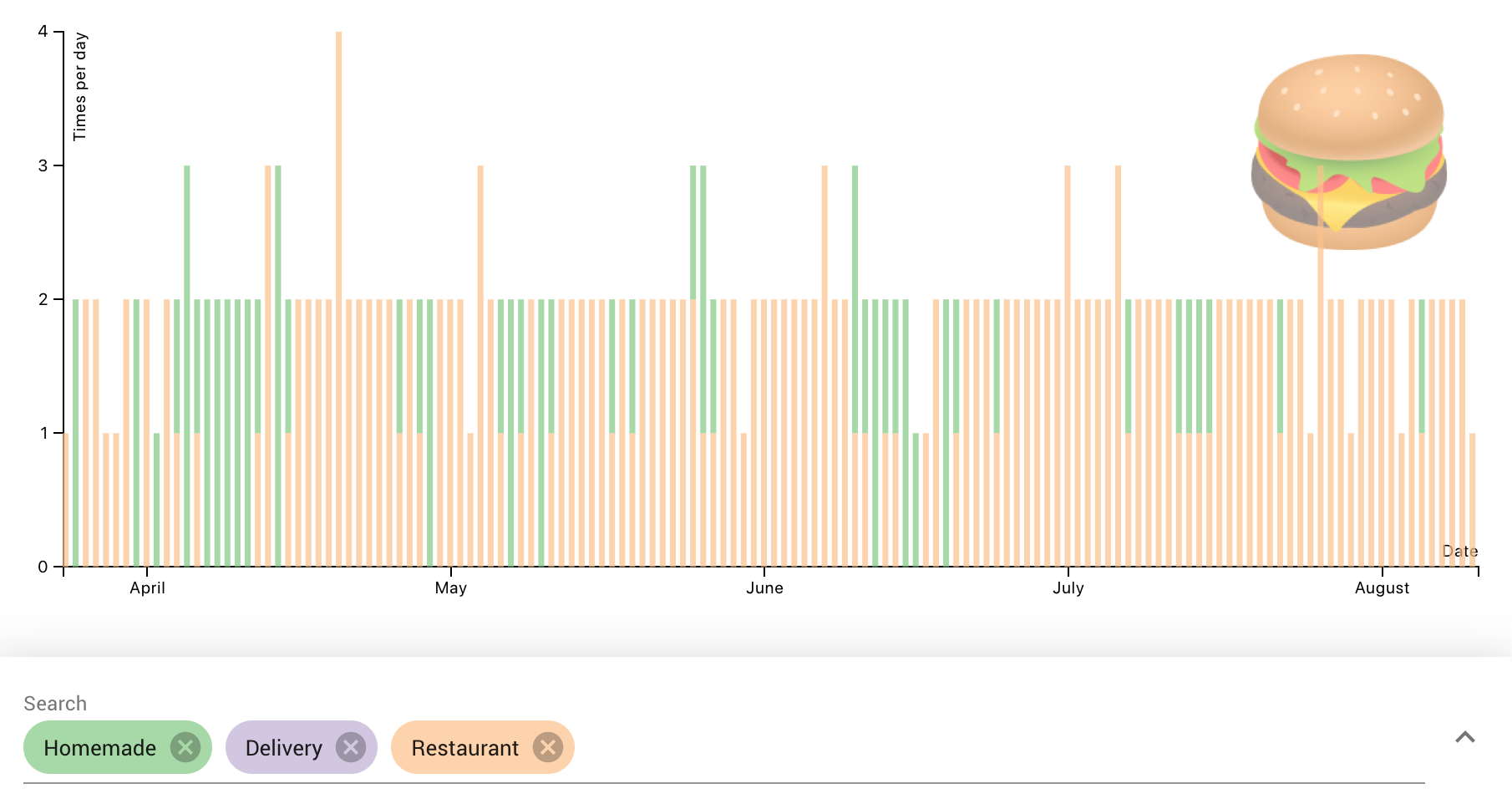This screenshot has width=1512, height=804.
Task: Click the tallest orange bar reaching 4
Action: (338, 251)
